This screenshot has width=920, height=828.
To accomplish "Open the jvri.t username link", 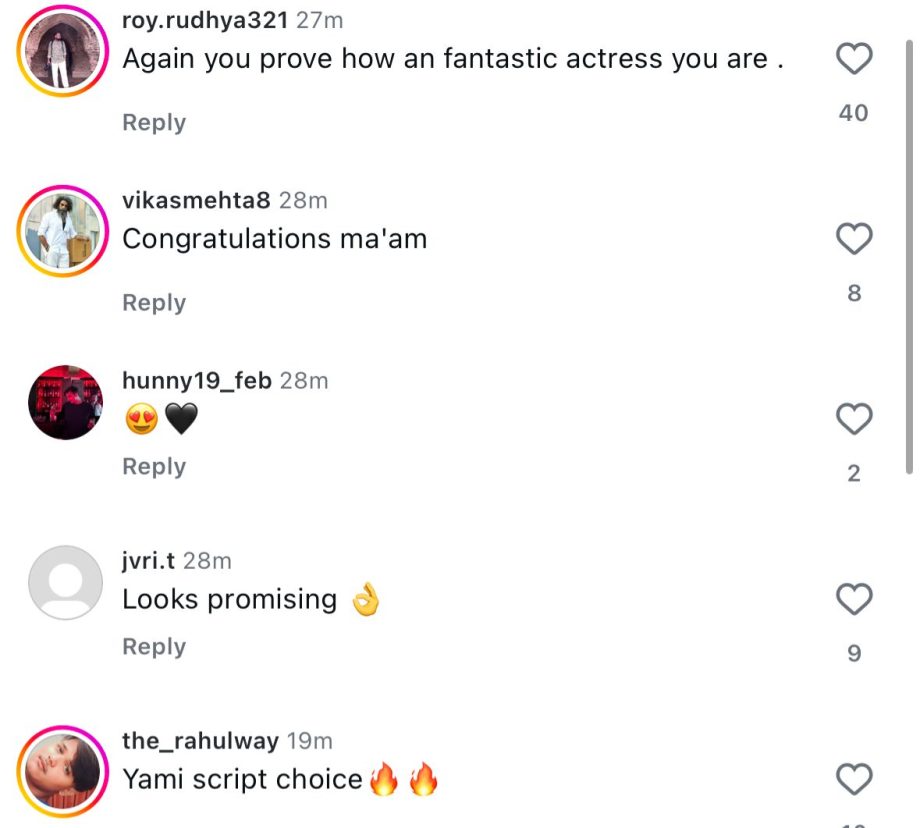I will pyautogui.click(x=148, y=560).
